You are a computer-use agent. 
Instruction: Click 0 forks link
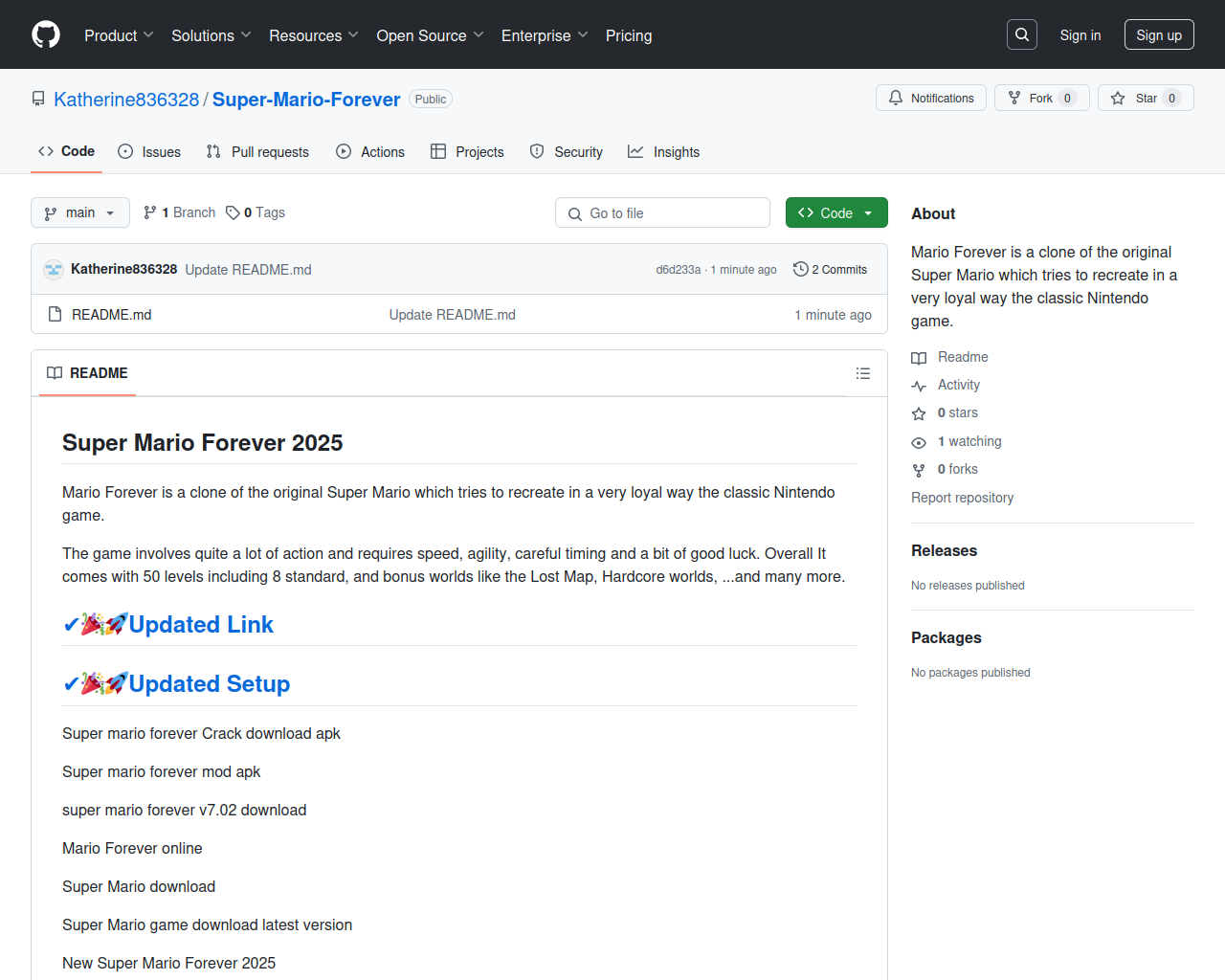click(958, 469)
